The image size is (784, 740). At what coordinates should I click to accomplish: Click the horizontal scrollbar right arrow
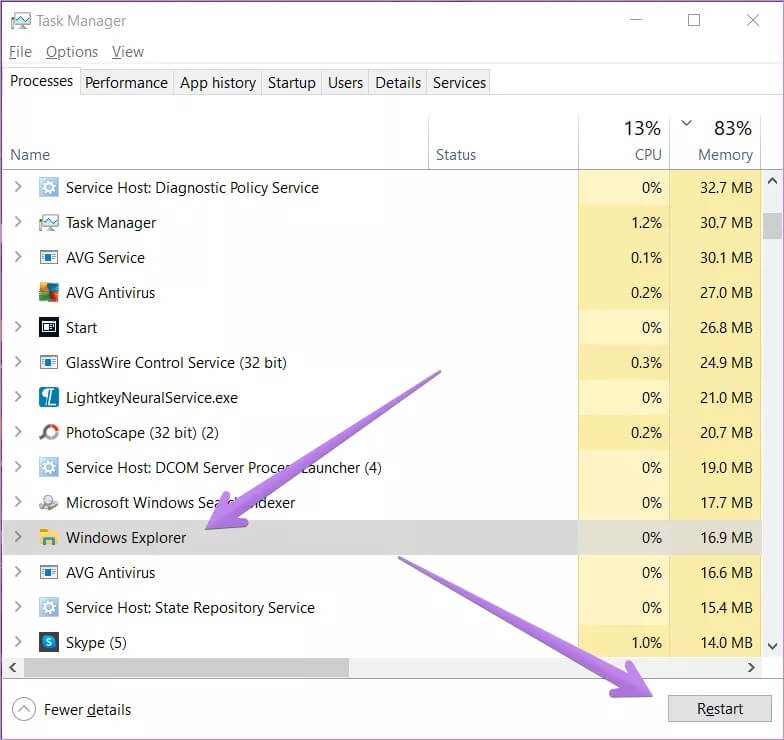pos(751,668)
